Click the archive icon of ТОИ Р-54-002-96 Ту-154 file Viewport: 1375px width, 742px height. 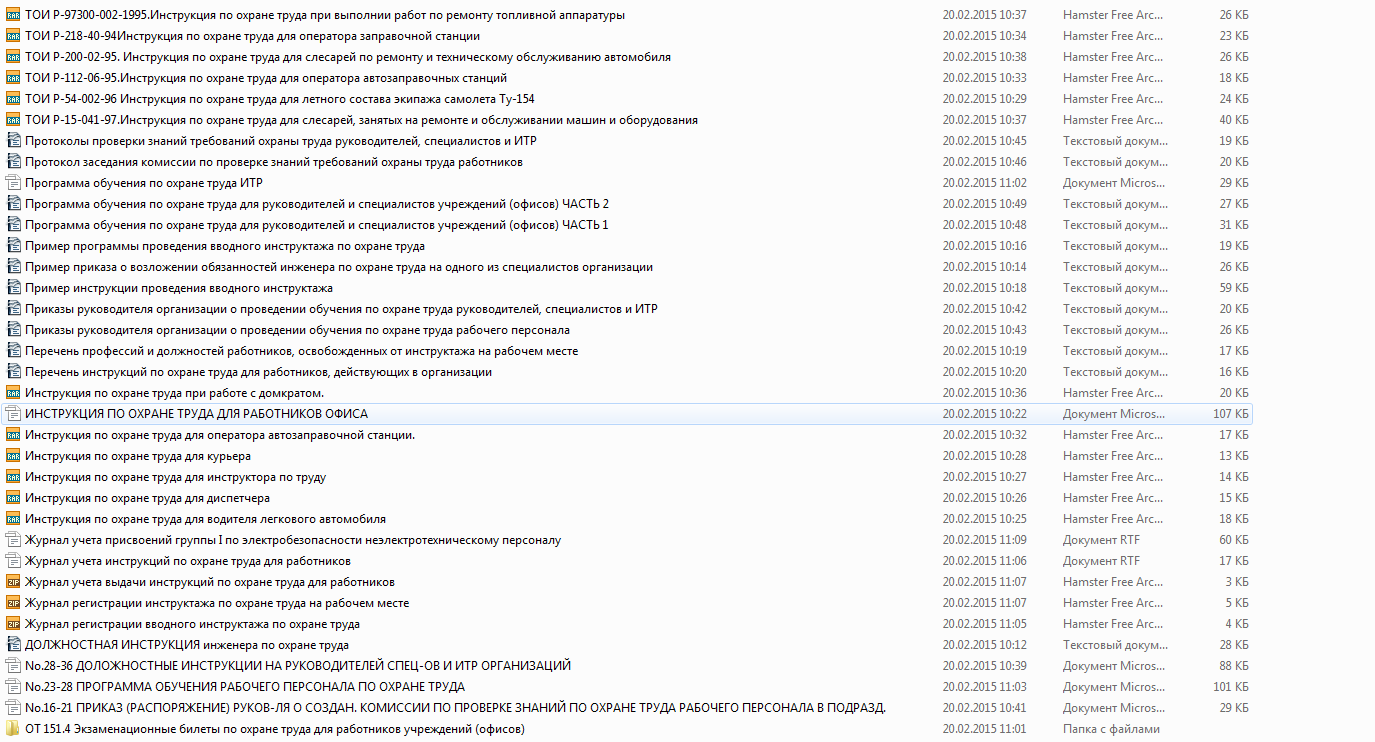[13, 99]
